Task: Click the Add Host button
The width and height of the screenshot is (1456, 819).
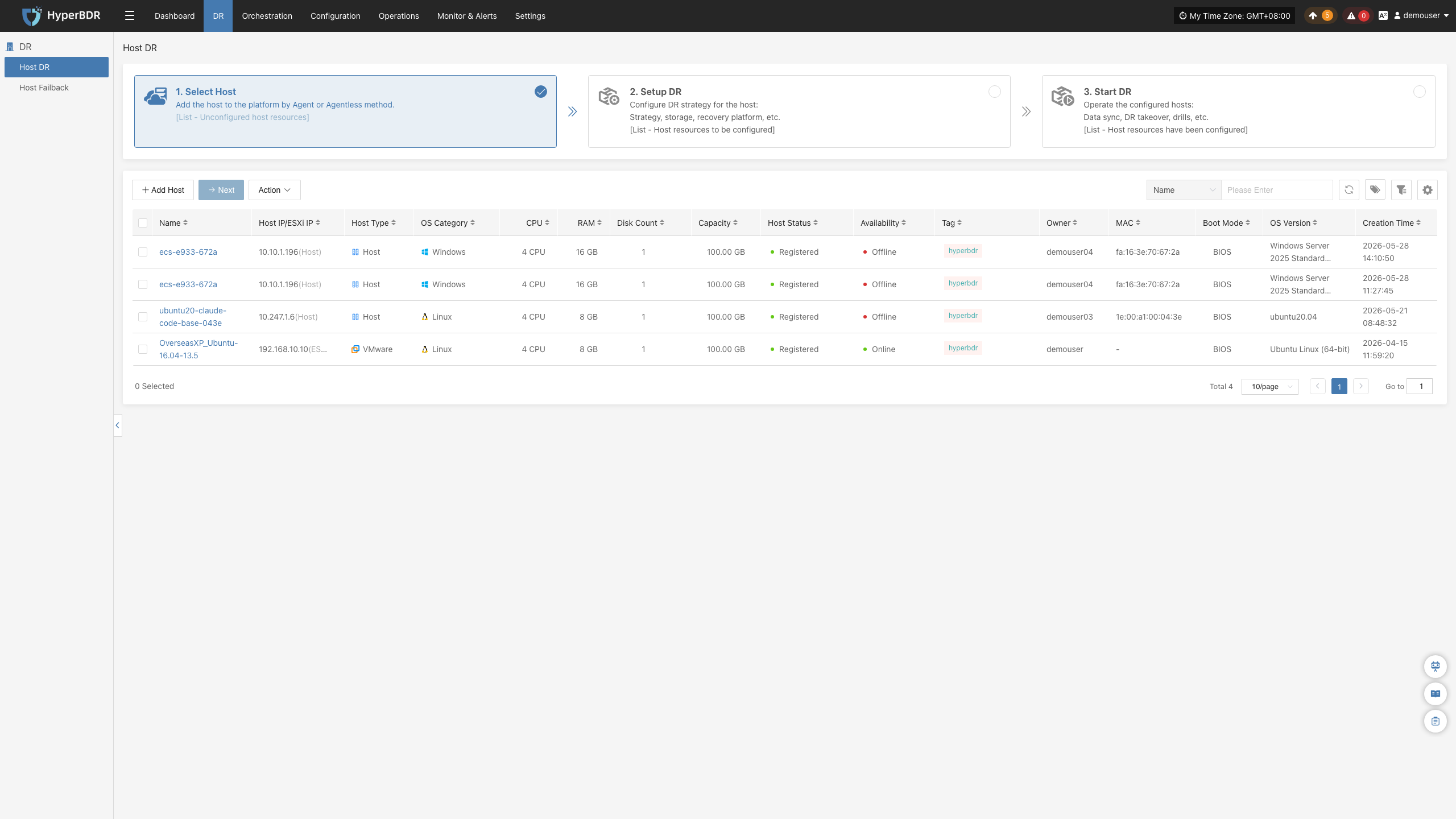Action: tap(163, 190)
